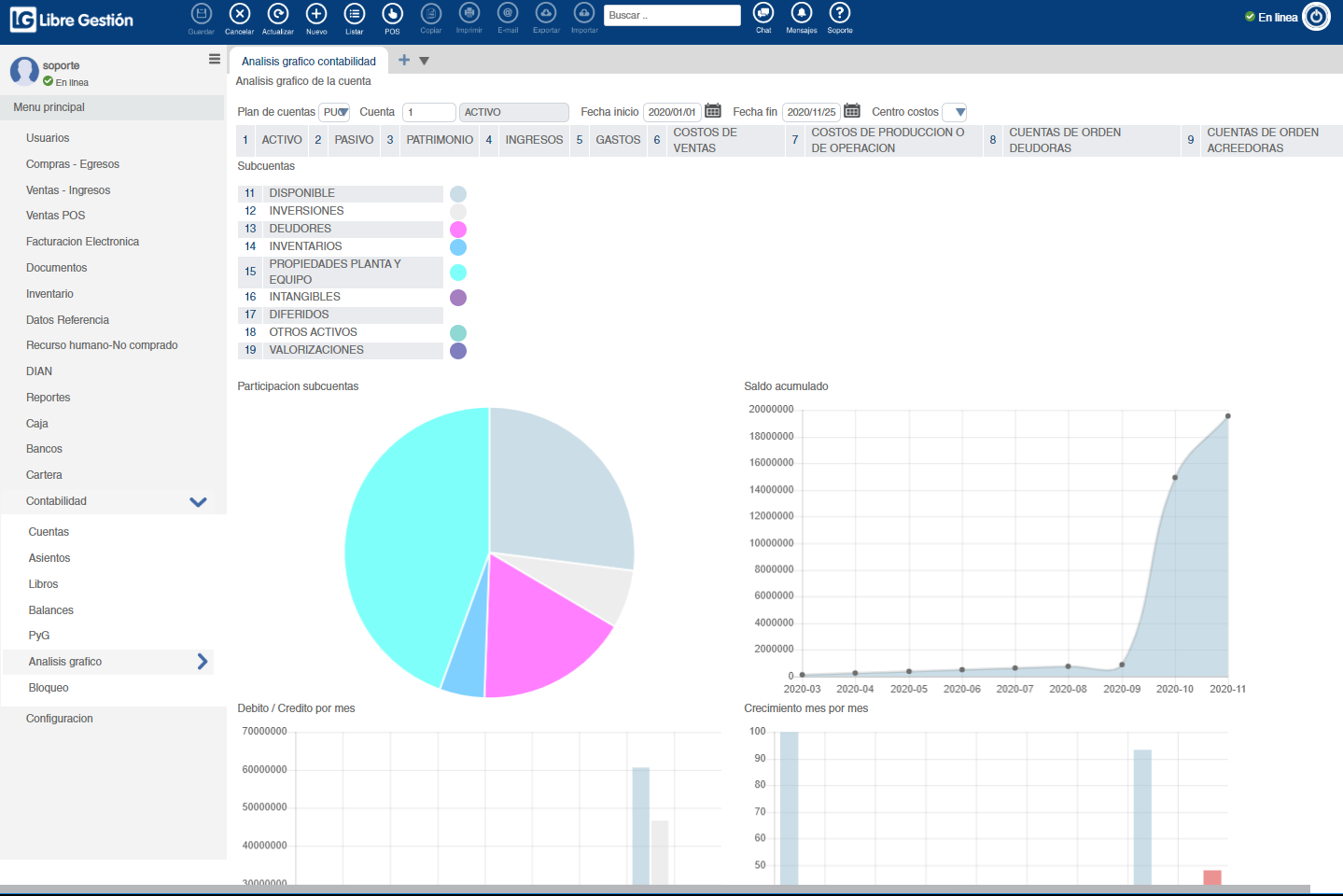Open the tab list dropdown arrow

click(x=424, y=61)
